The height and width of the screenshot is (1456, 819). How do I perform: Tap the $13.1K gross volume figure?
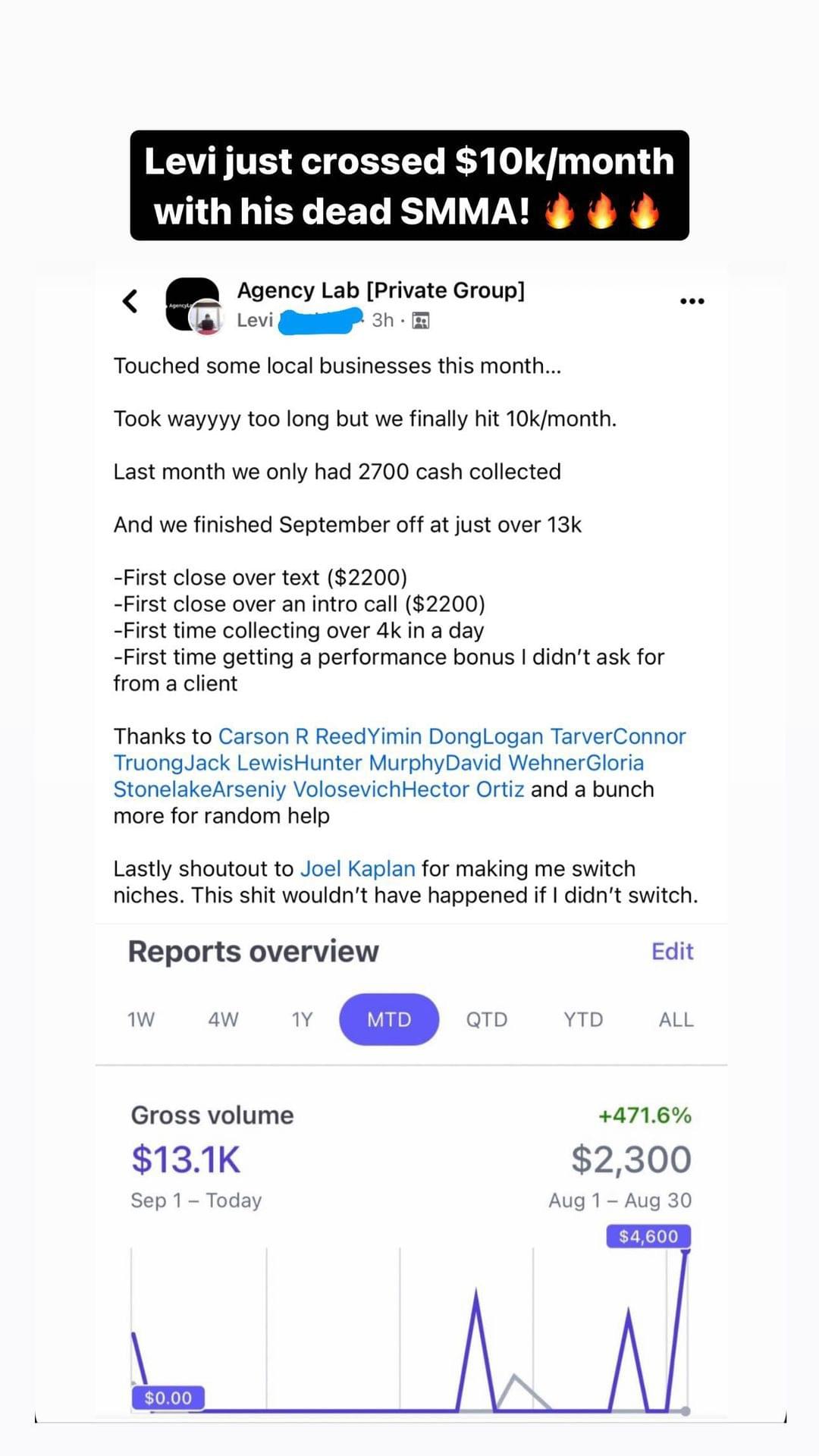point(186,1159)
